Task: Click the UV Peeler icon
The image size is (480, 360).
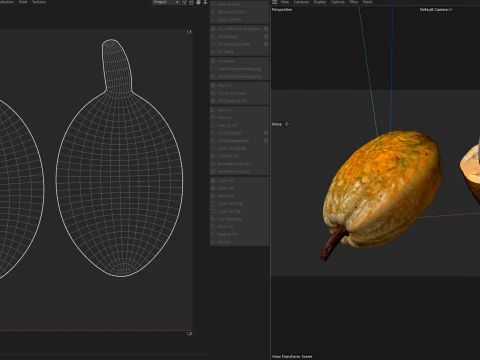Action: pos(213,61)
